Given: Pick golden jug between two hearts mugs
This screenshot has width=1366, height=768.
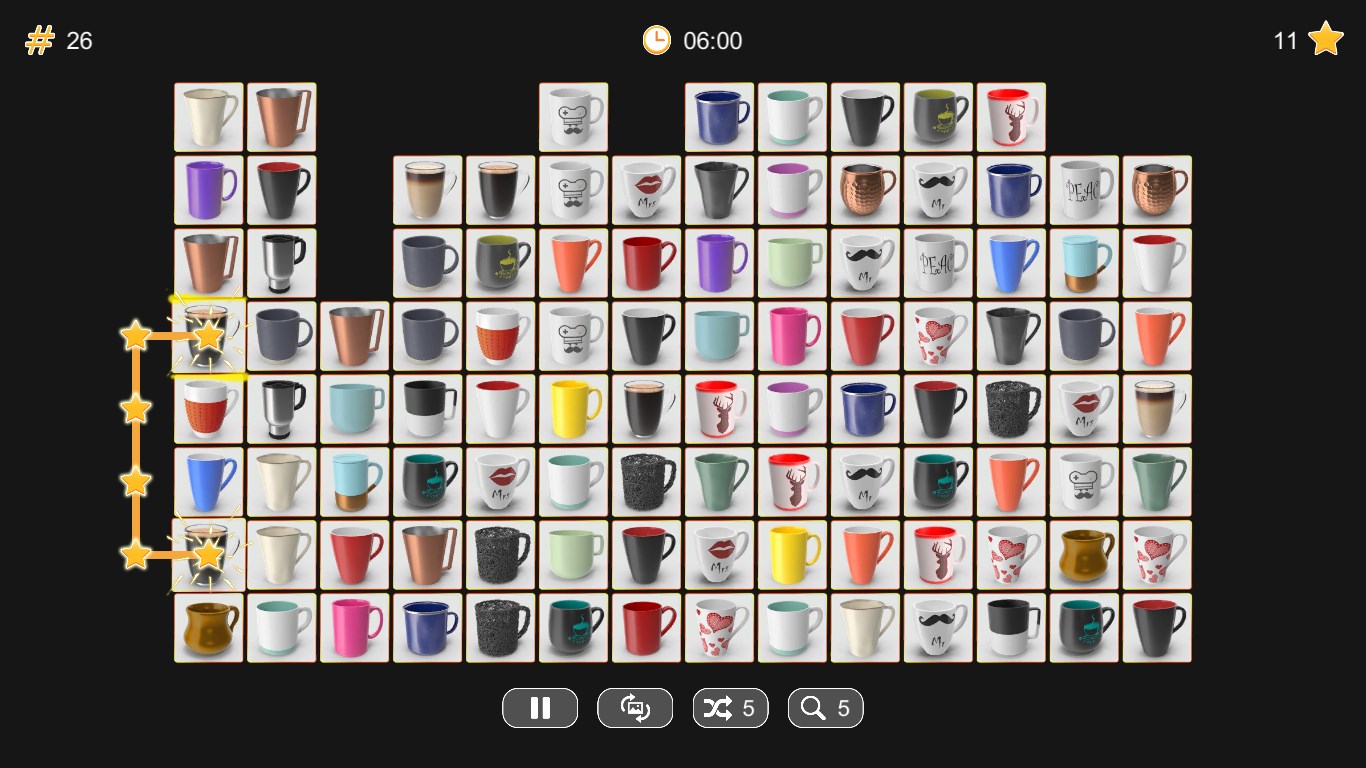Looking at the screenshot, I should (x=1084, y=555).
